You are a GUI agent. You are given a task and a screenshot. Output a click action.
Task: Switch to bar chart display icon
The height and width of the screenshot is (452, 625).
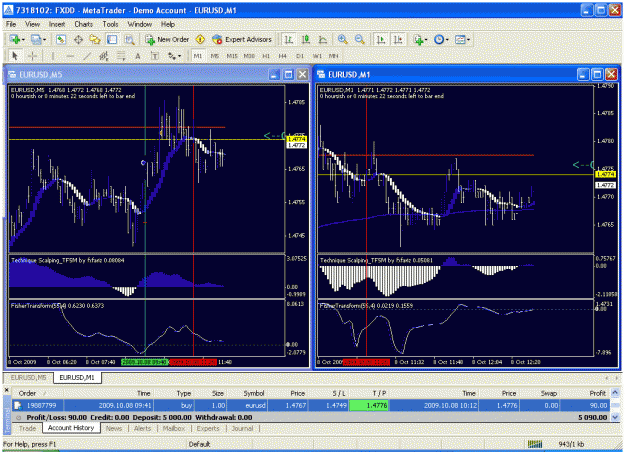click(289, 39)
